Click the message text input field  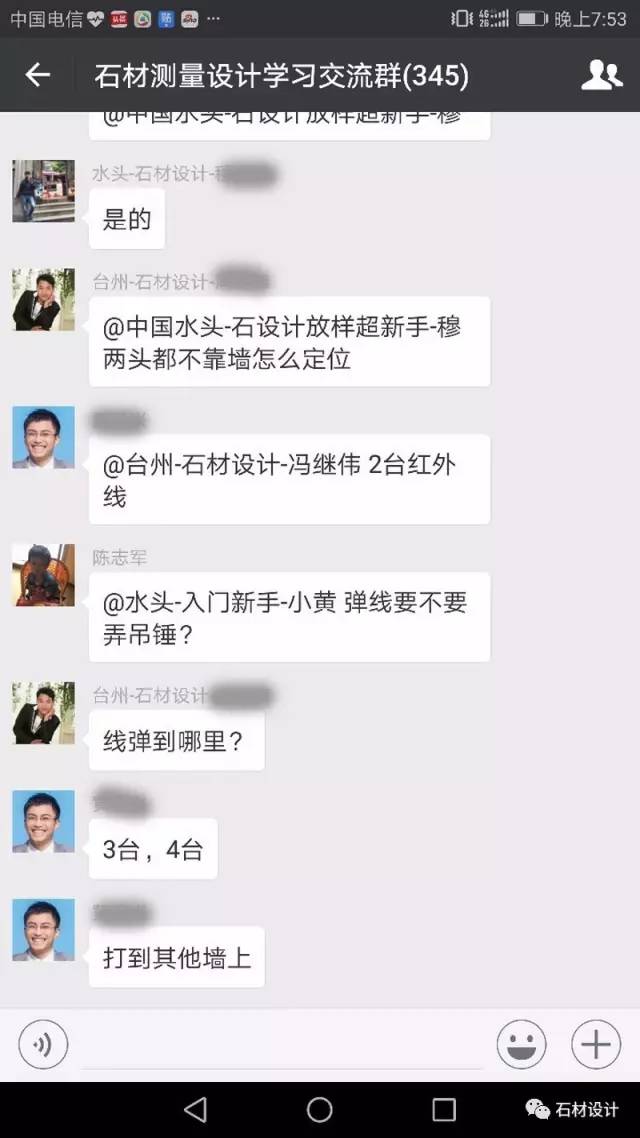282,1045
